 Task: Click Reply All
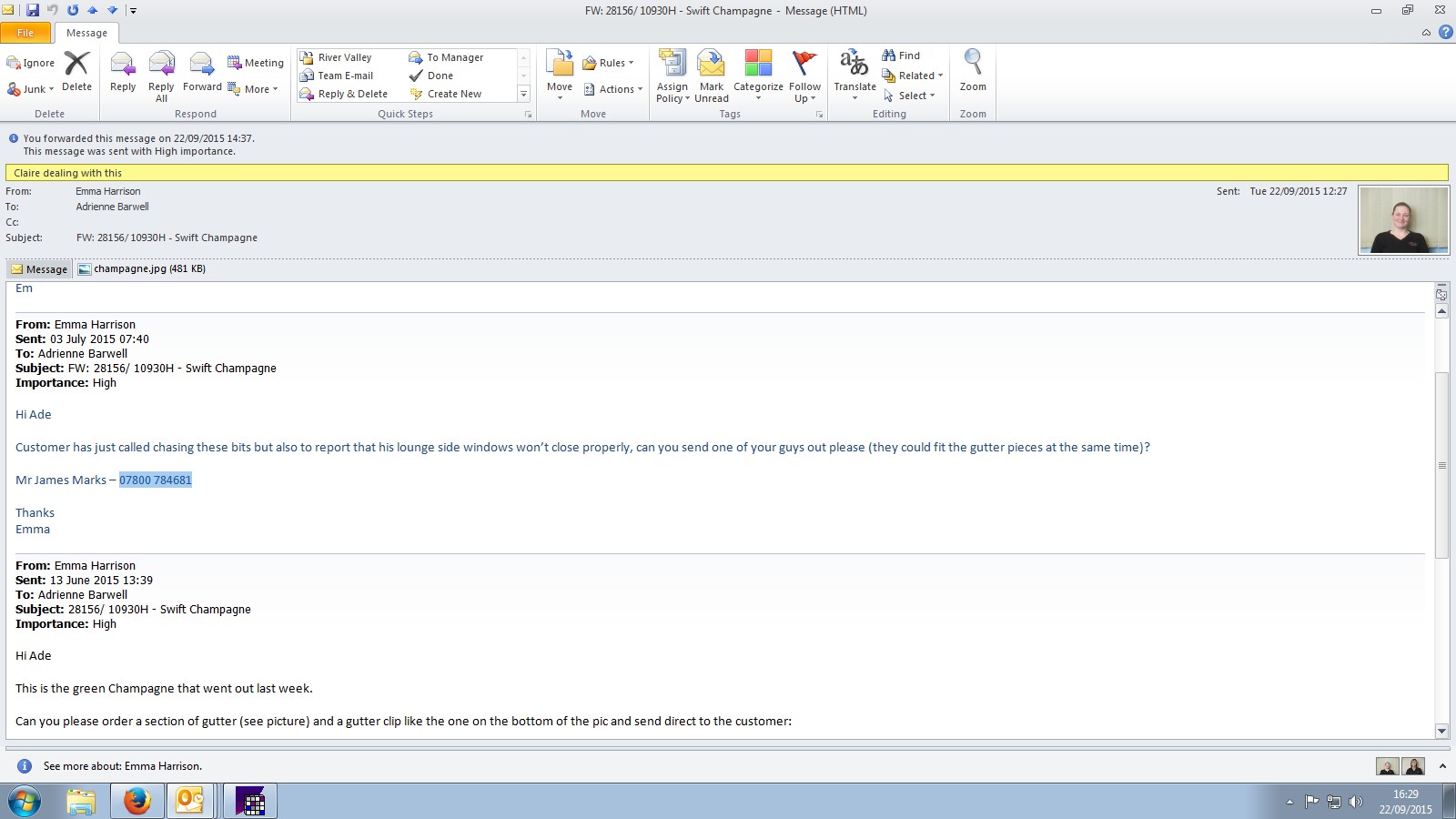[x=161, y=76]
